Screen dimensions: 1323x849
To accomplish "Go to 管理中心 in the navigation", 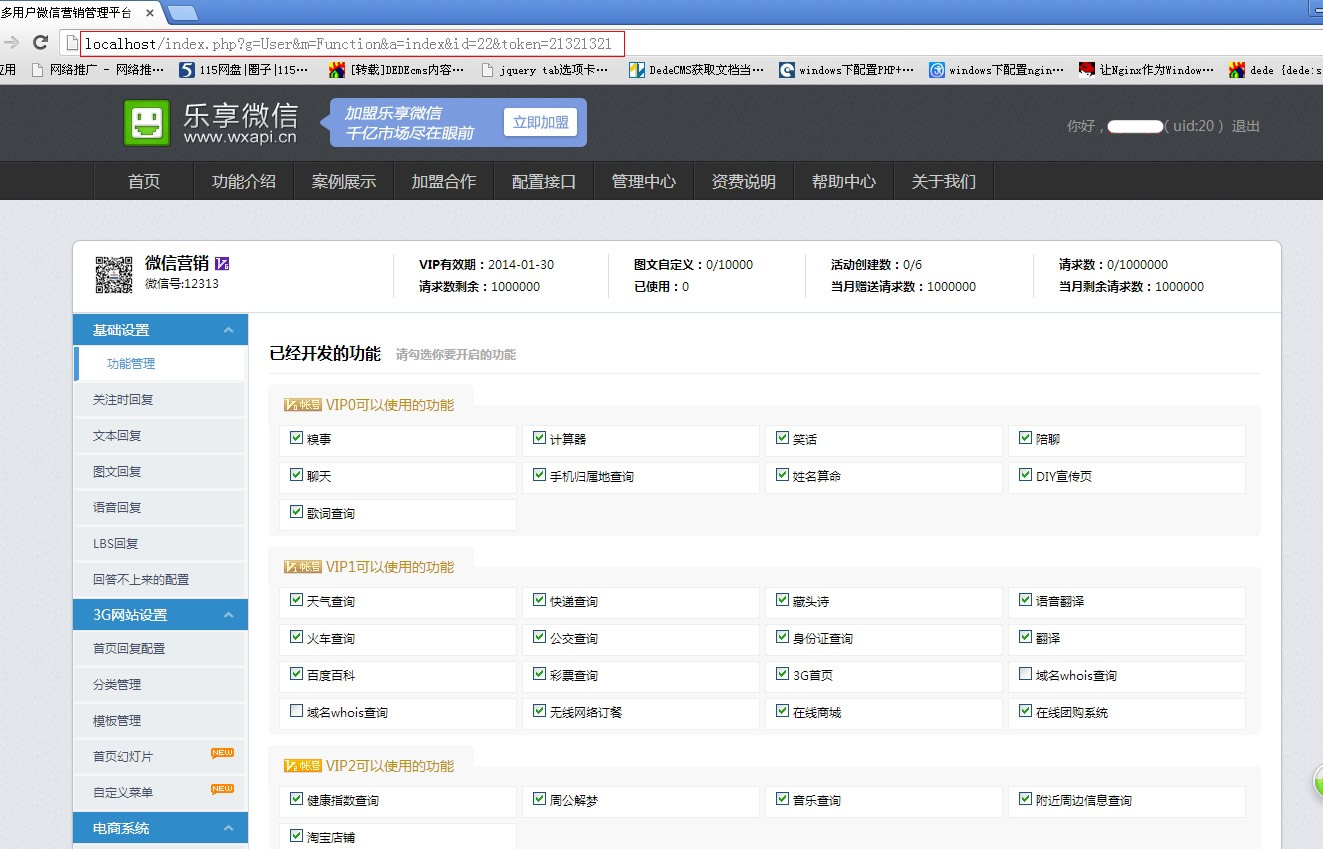I will coord(644,181).
